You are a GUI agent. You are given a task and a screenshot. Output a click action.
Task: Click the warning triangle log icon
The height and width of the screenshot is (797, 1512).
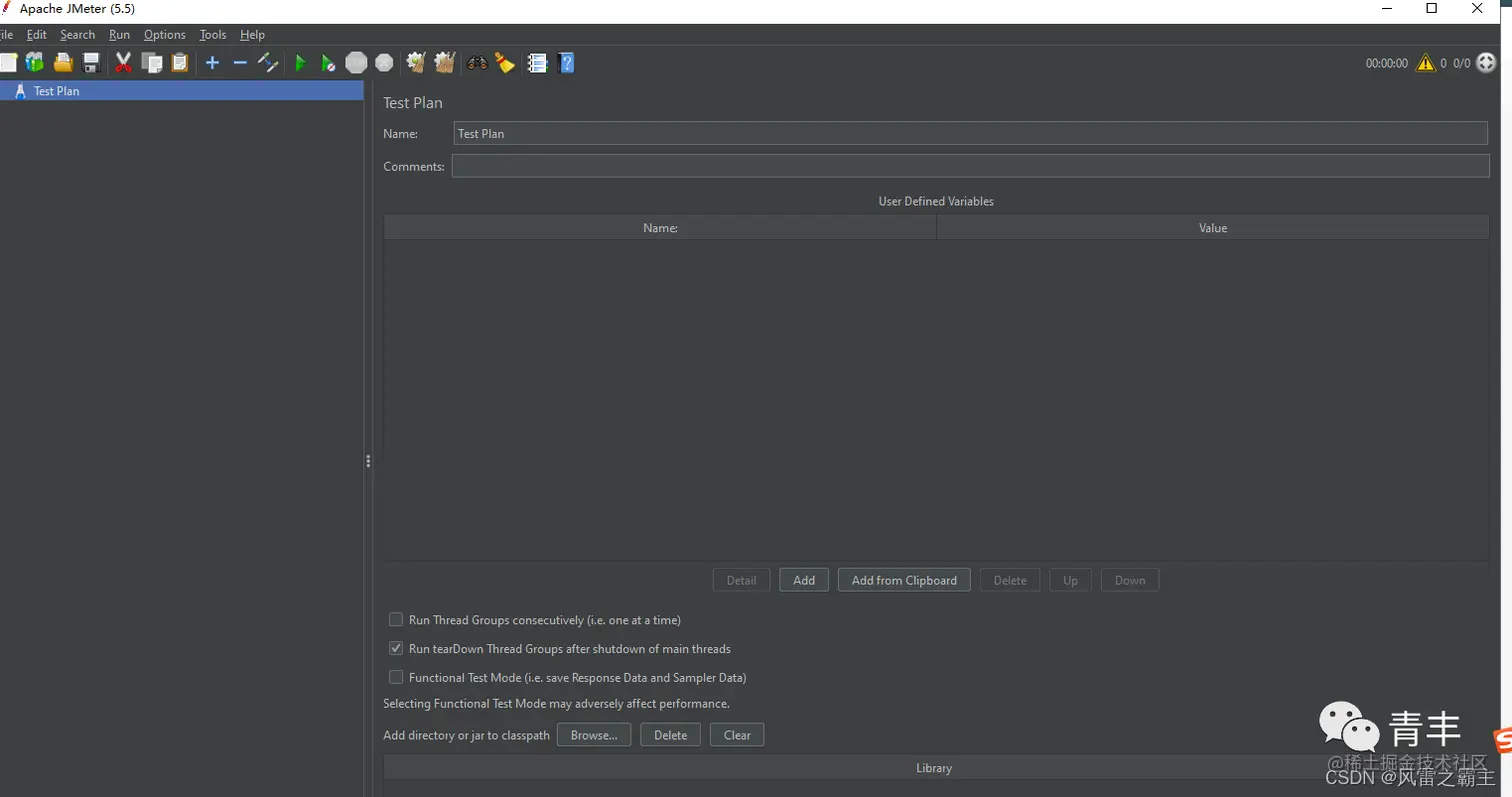point(1425,63)
